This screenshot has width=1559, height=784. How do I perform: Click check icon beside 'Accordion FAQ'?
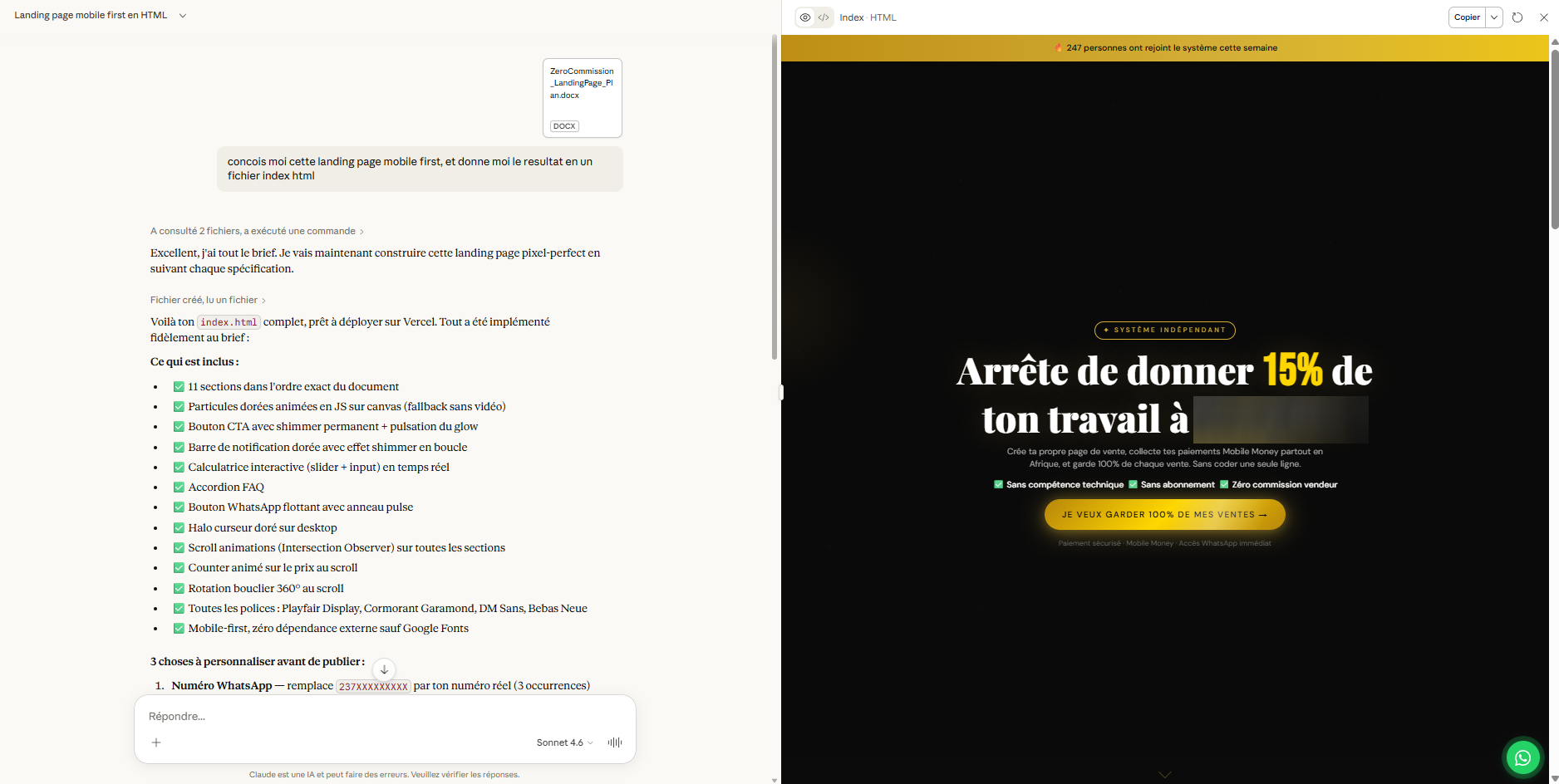point(179,487)
